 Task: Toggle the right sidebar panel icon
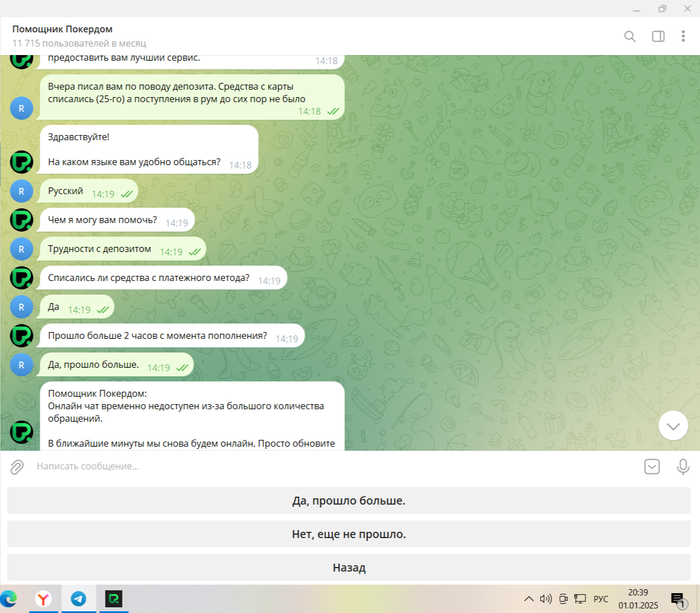(658, 36)
